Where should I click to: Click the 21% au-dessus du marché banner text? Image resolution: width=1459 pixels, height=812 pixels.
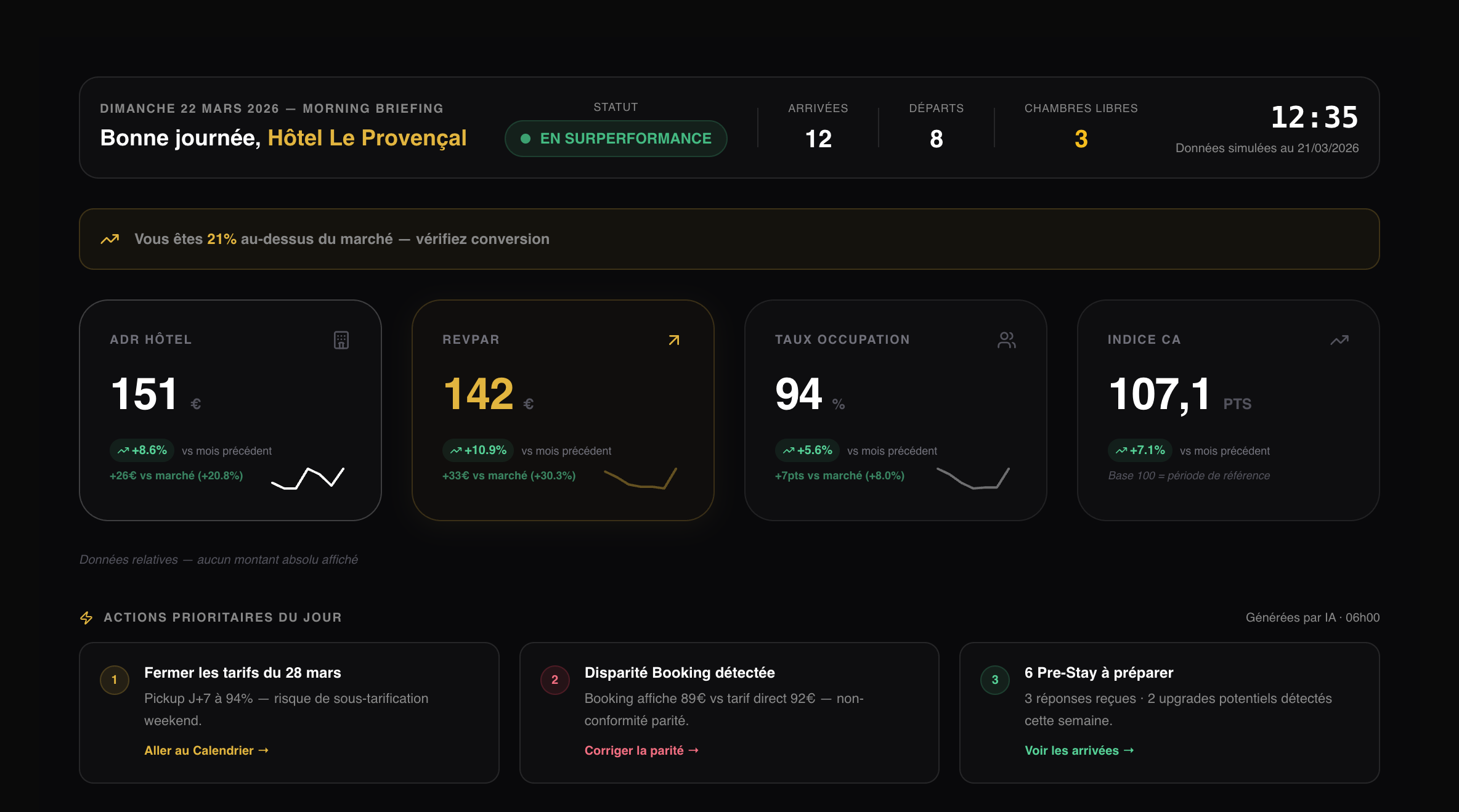342,239
